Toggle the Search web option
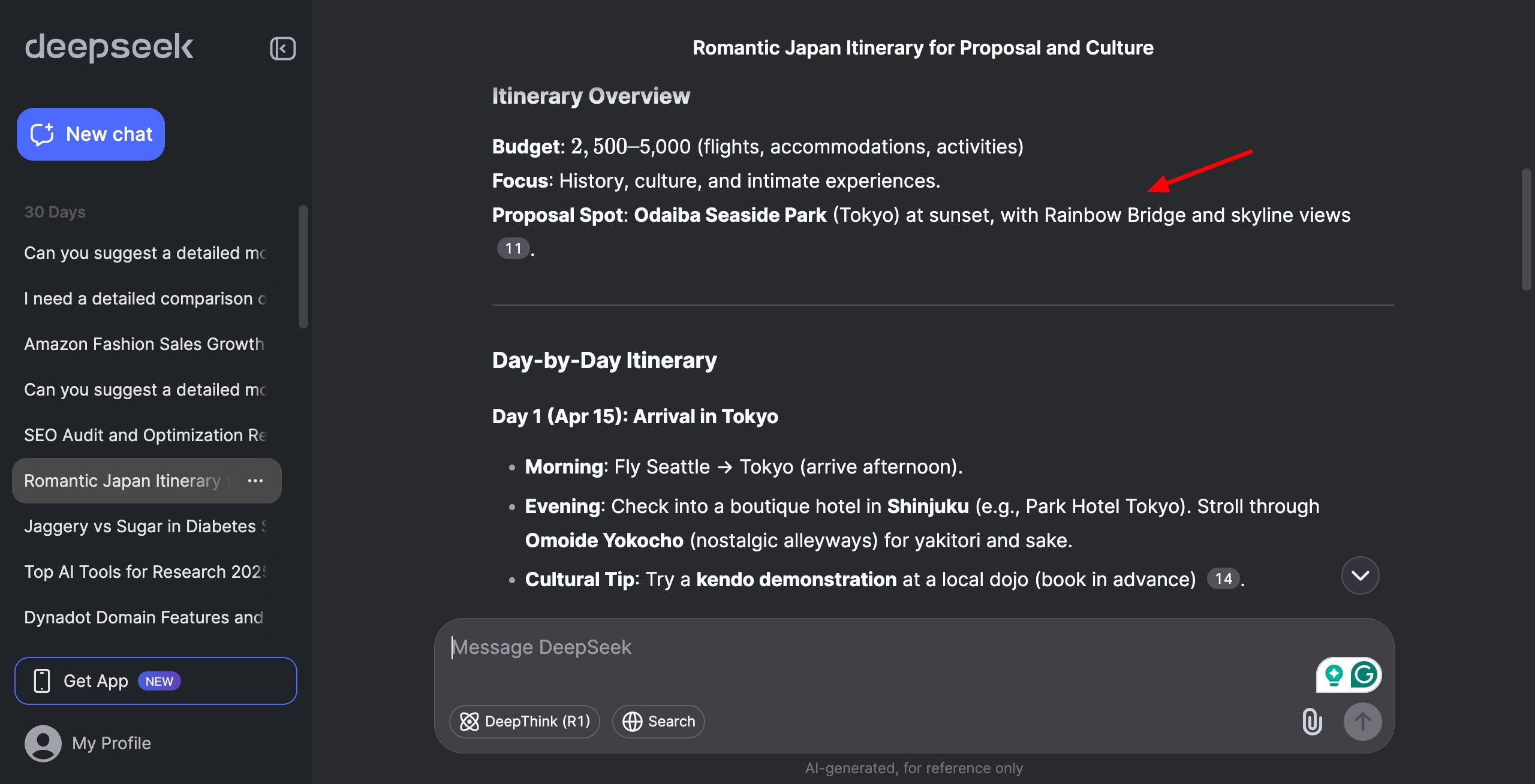The height and width of the screenshot is (784, 1535). coord(658,721)
